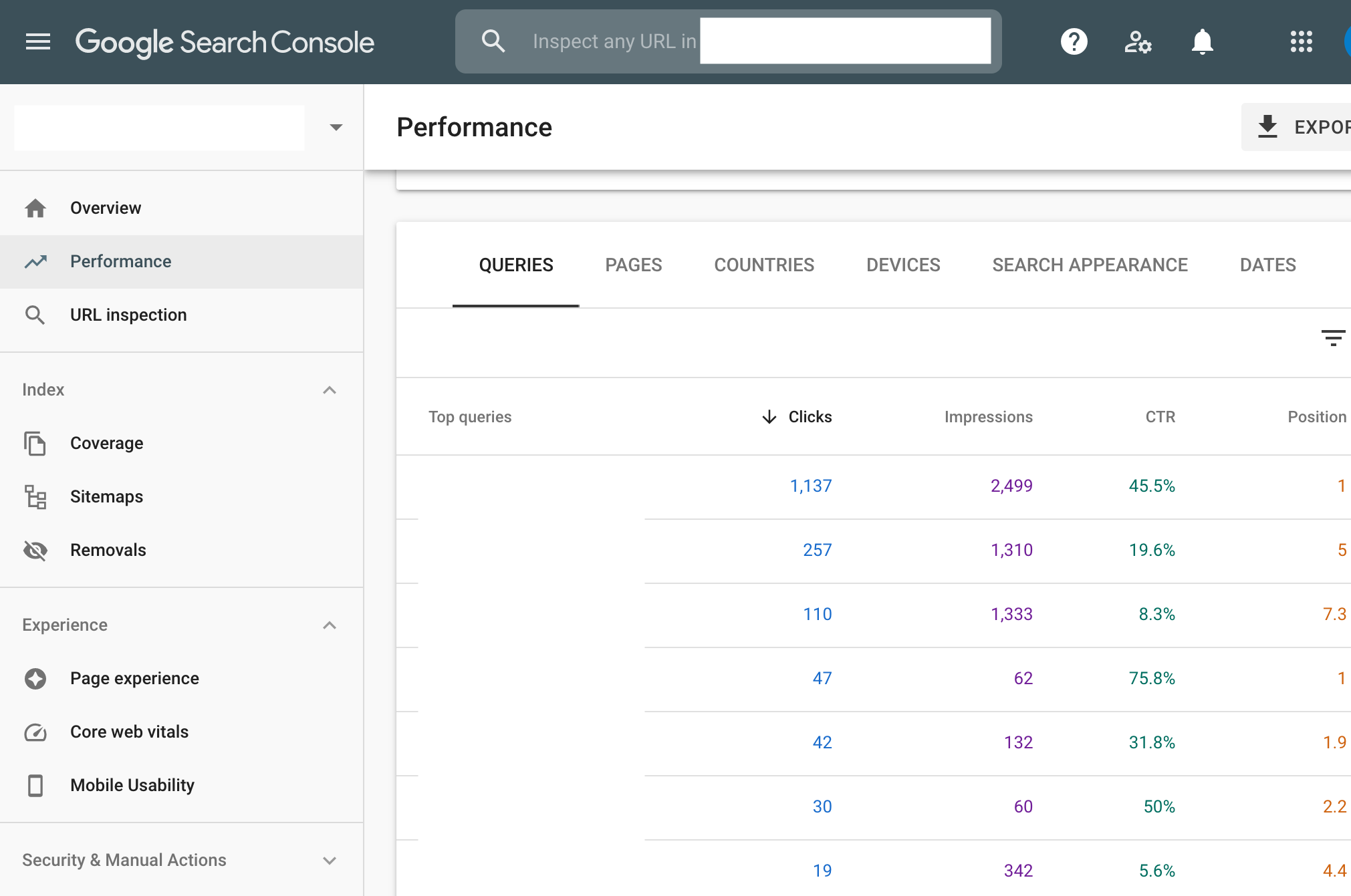
Task: Switch to the Countries tab
Action: coord(763,265)
